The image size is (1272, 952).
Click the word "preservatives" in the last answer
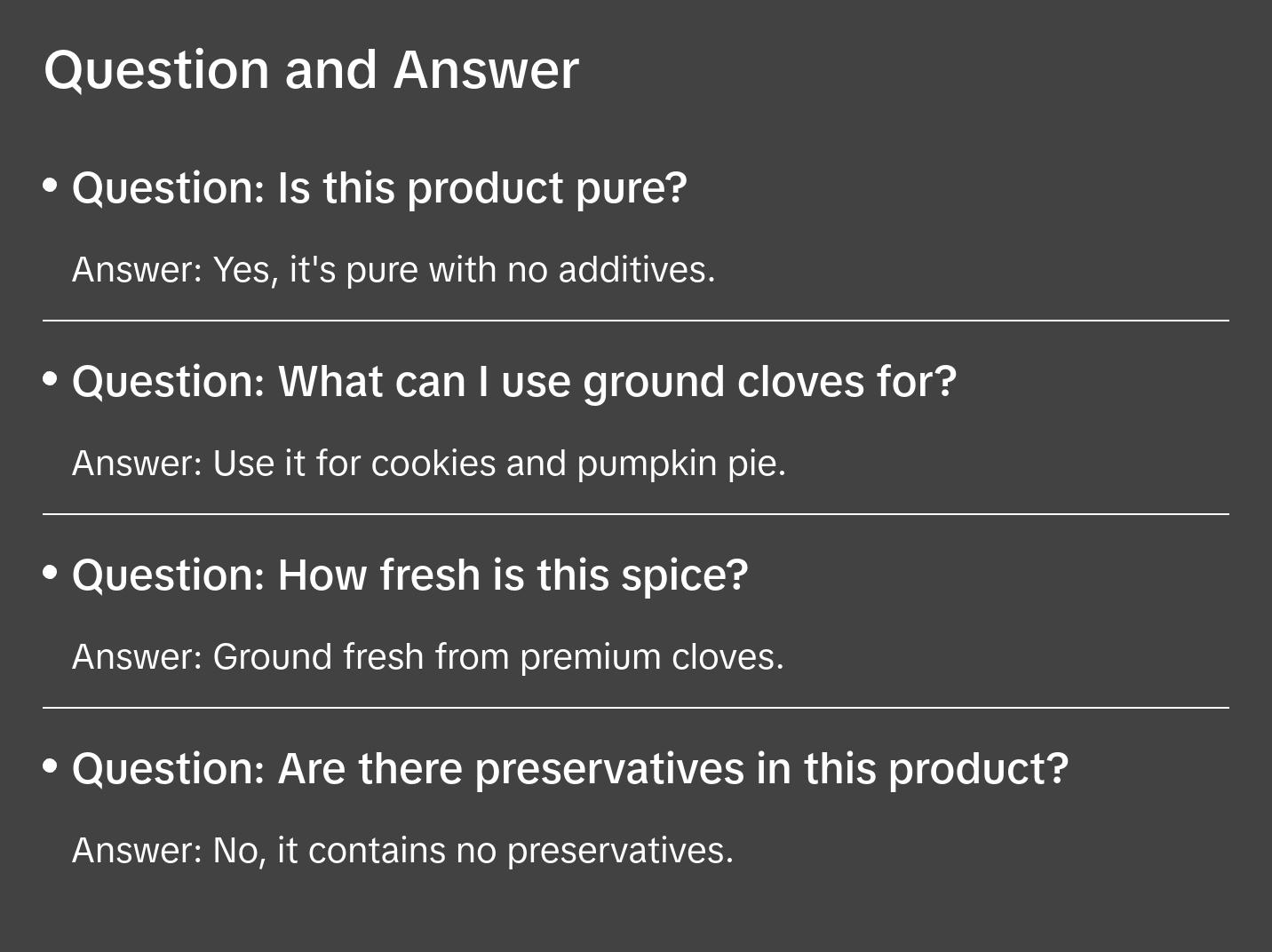[620, 851]
